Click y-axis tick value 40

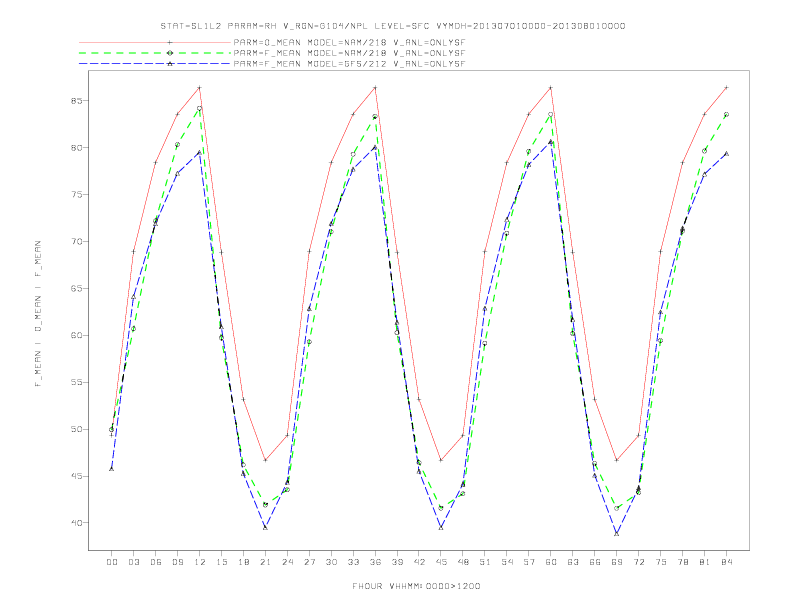(x=76, y=523)
